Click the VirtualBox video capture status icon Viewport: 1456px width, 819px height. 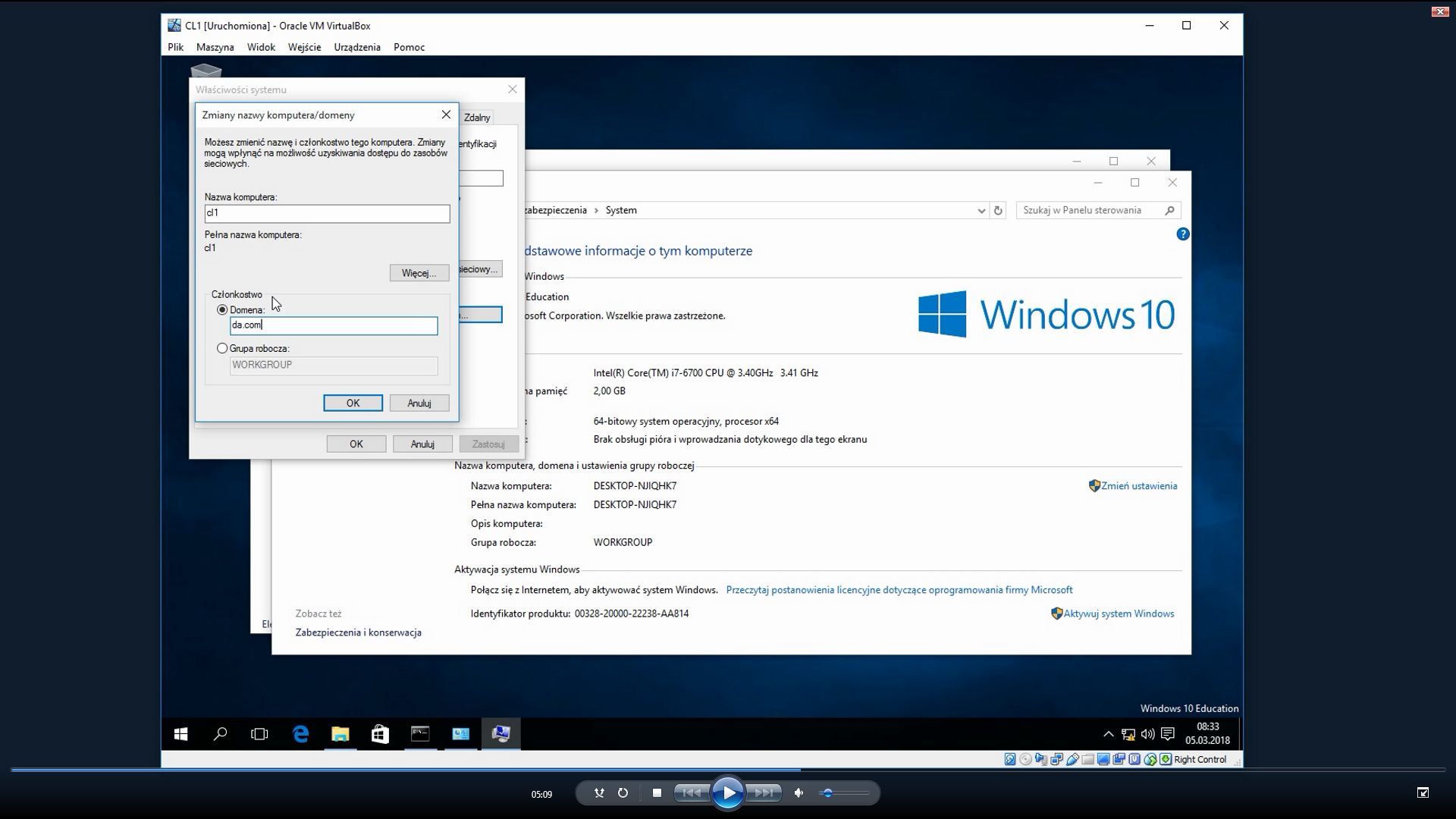click(1119, 759)
